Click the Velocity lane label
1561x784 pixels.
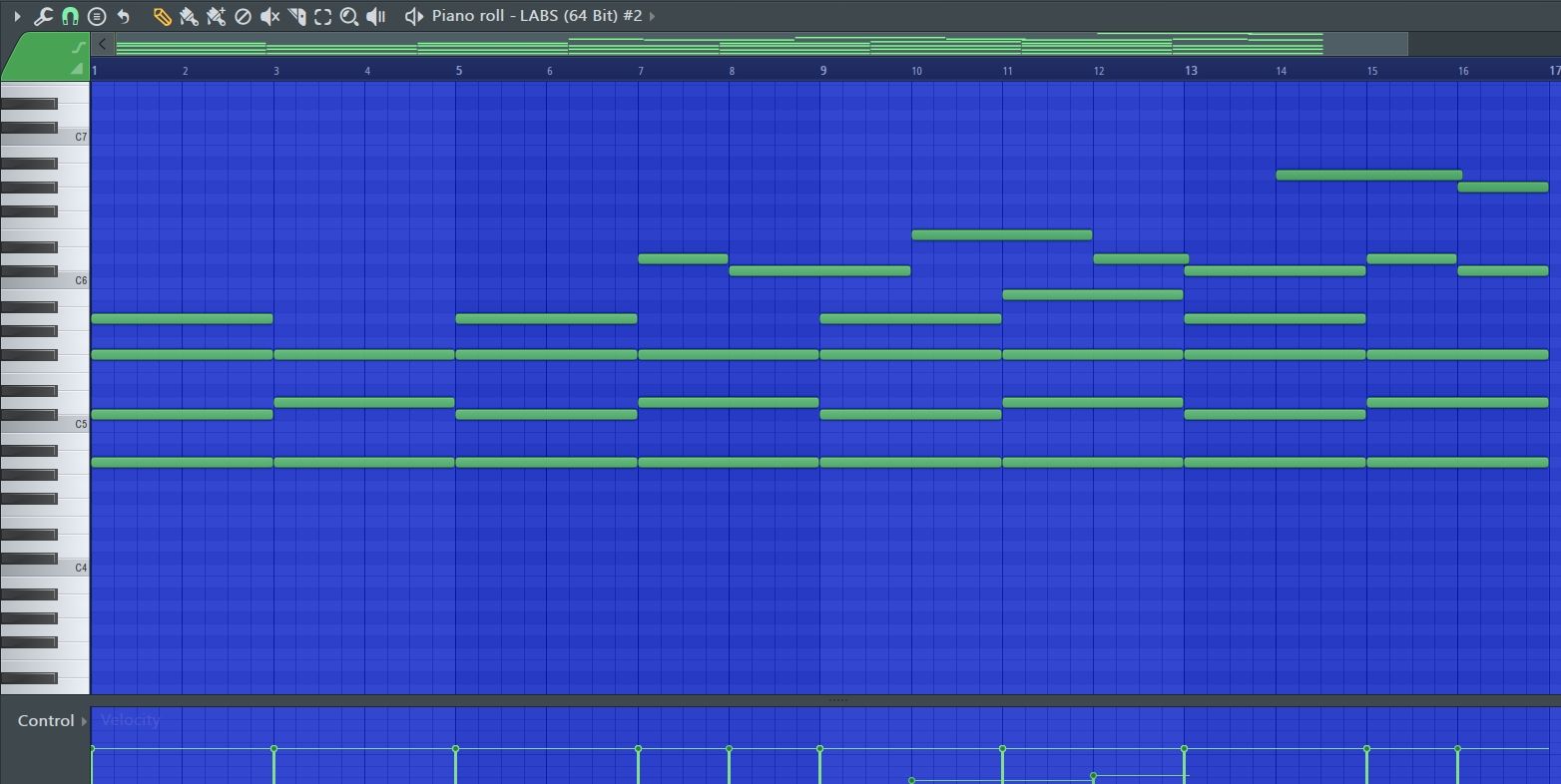(130, 720)
